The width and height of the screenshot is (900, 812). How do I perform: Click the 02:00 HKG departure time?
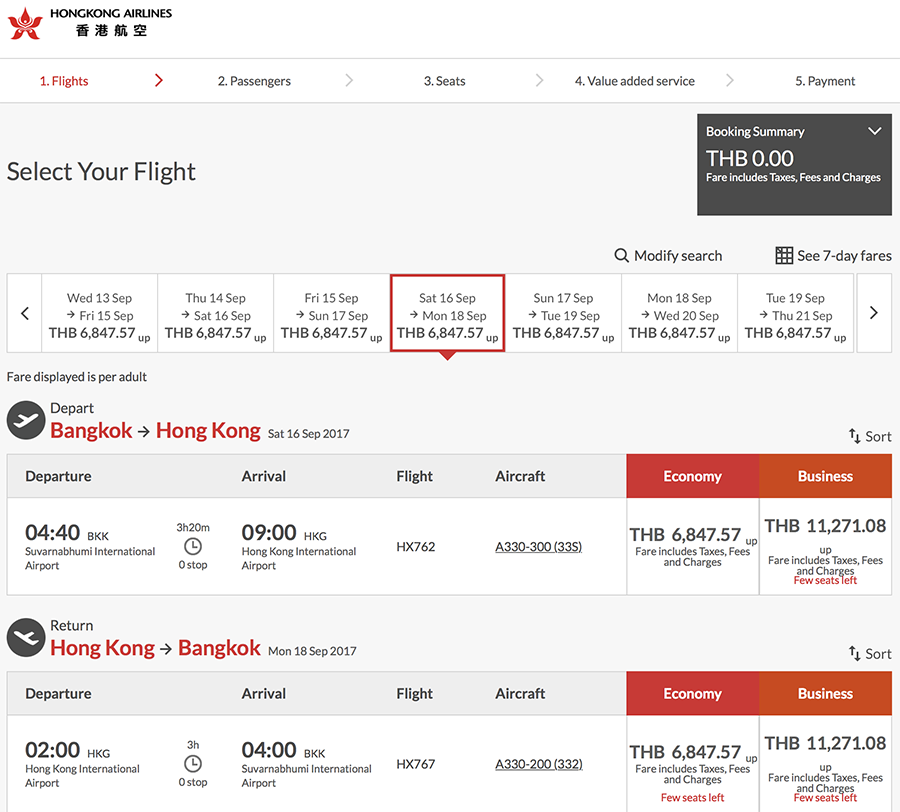point(68,750)
